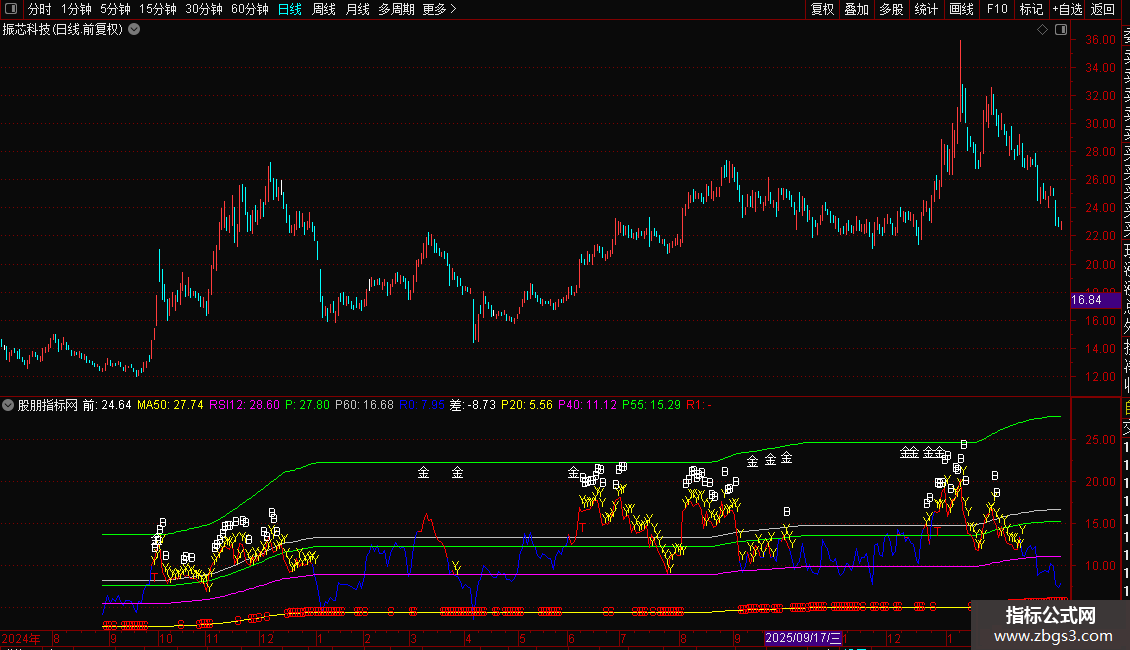Open the 统计 statistics button
This screenshot has height=650, width=1130.
tap(926, 9)
